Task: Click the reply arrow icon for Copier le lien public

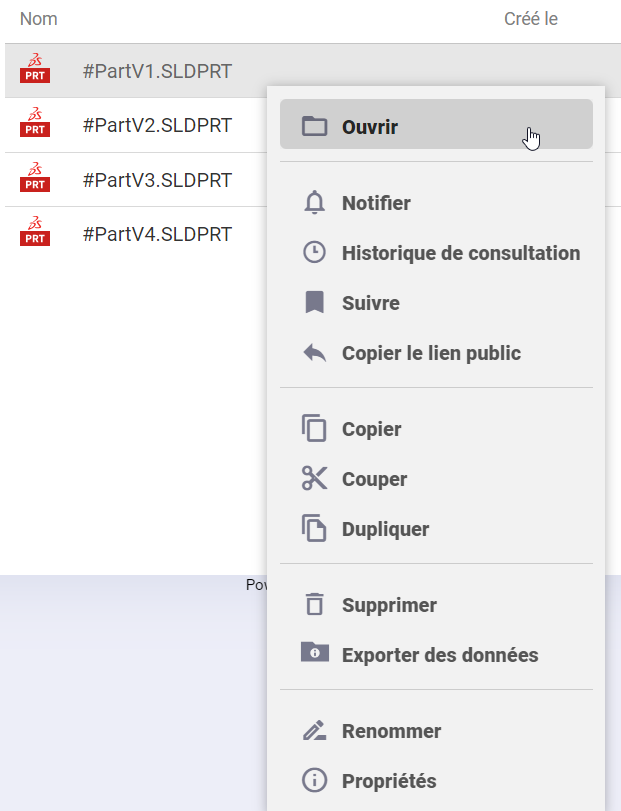Action: 314,353
